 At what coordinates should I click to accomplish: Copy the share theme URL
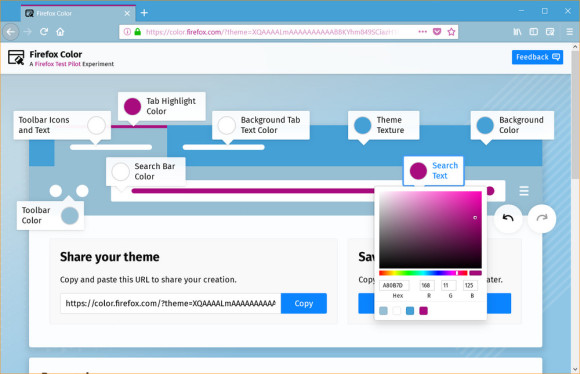point(304,303)
